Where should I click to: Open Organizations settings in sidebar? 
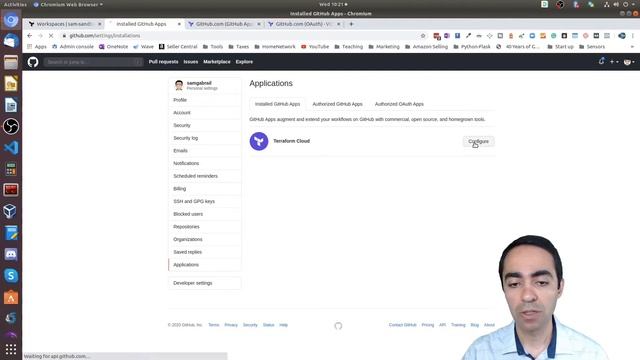(x=204, y=239)
